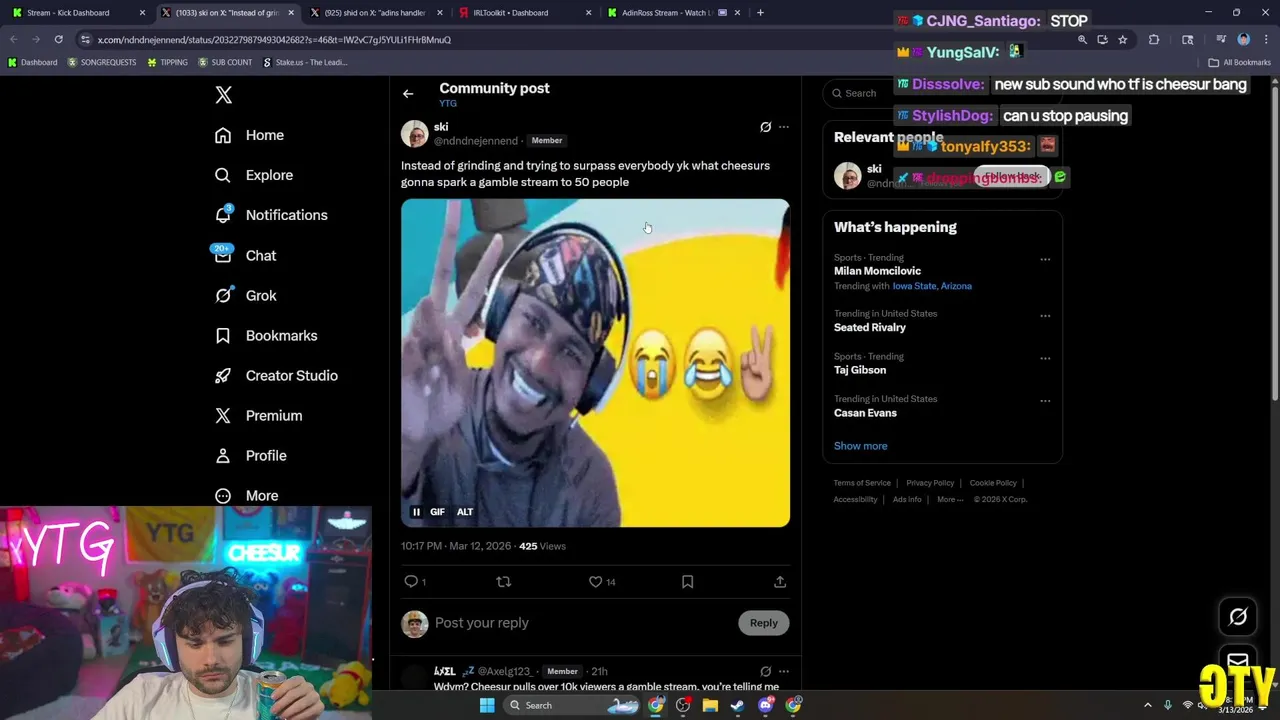The height and width of the screenshot is (720, 1280).
Task: Open Bookmarks in the sidebar
Action: point(267,335)
